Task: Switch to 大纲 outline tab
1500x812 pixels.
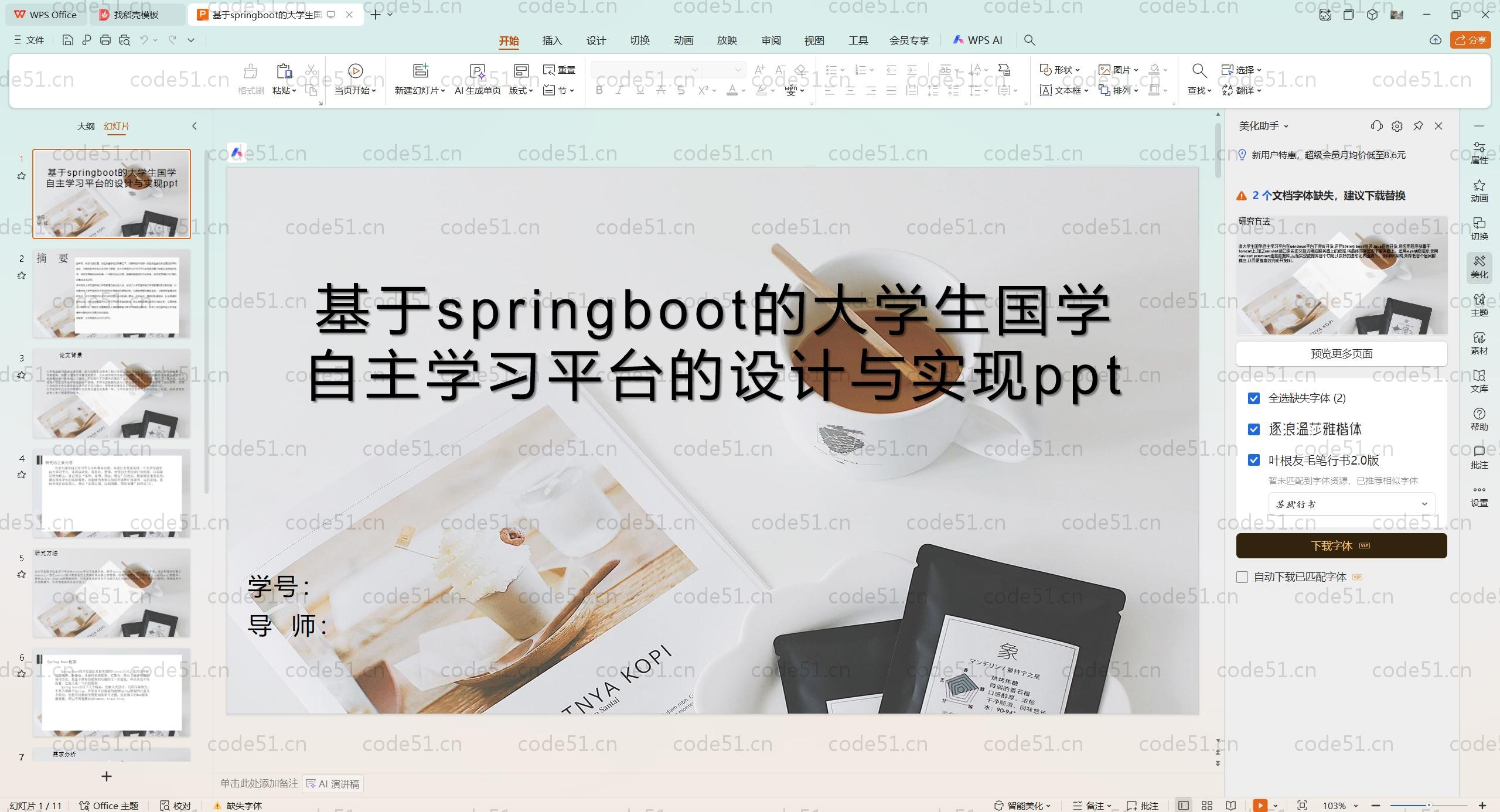Action: [x=86, y=126]
